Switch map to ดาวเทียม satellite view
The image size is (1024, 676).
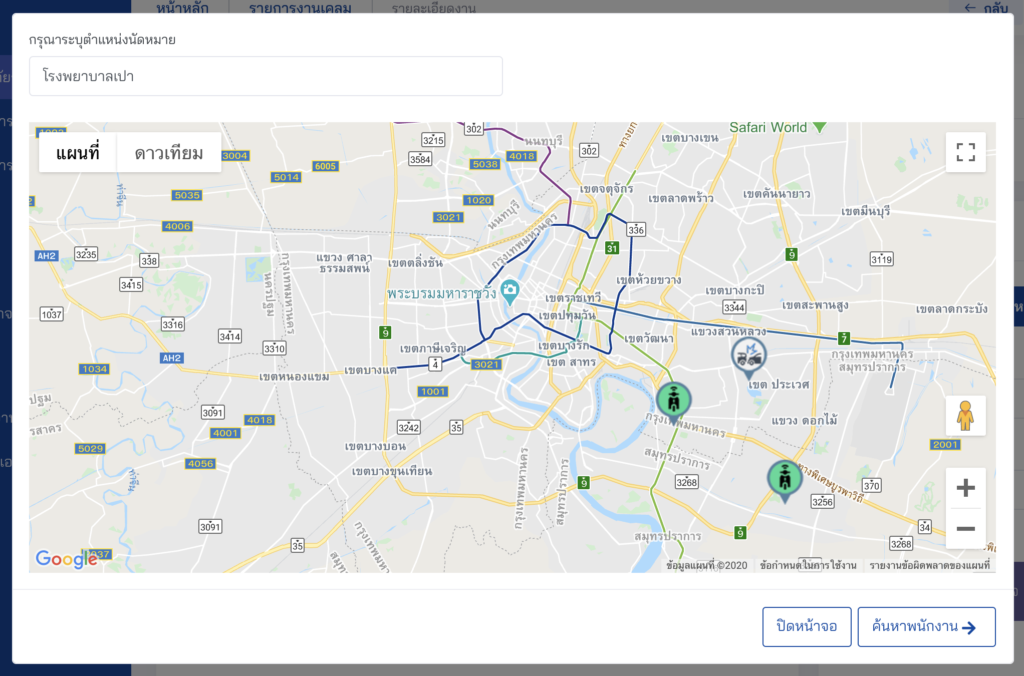point(168,153)
